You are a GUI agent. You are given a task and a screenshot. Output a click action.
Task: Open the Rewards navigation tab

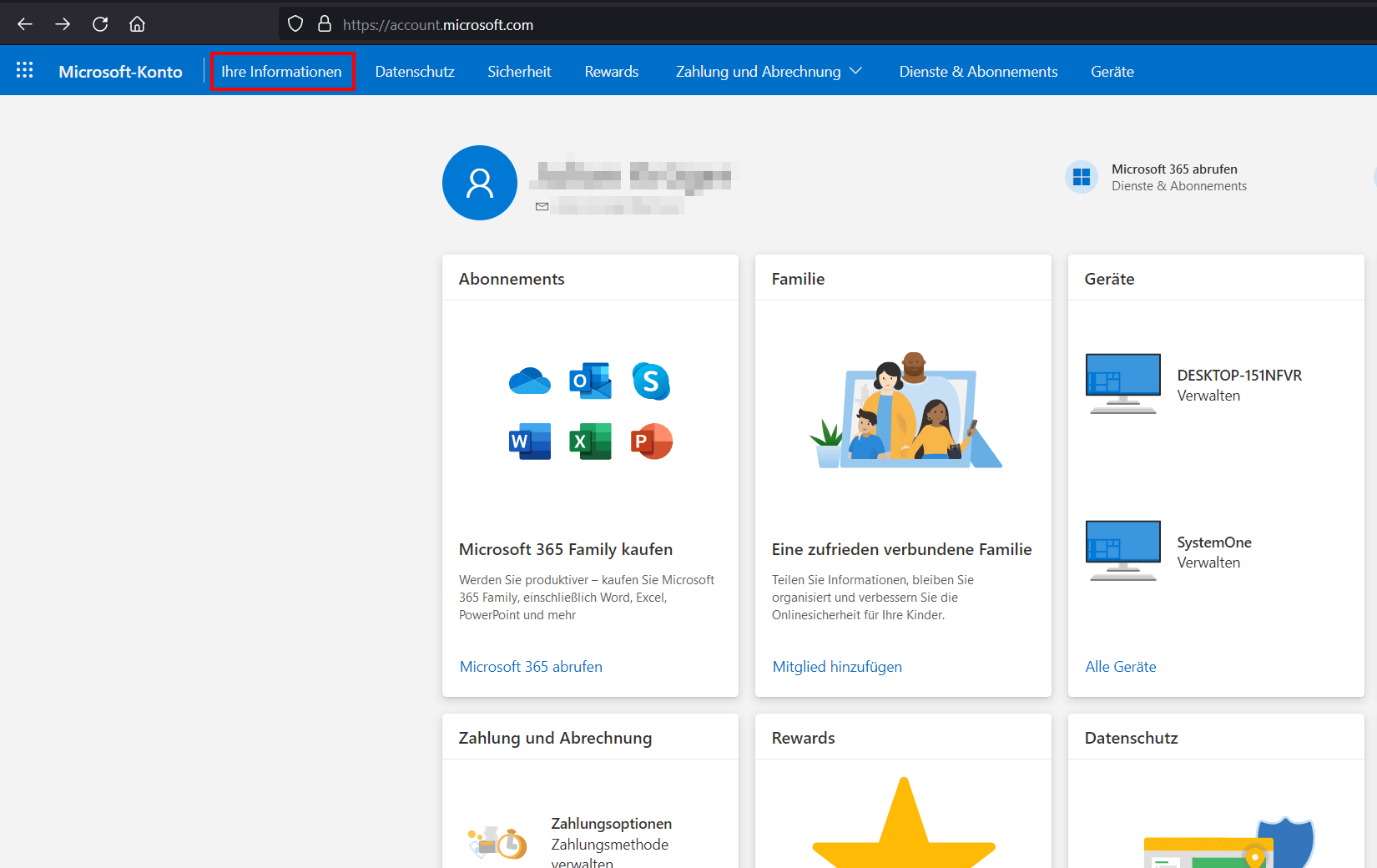coord(612,71)
